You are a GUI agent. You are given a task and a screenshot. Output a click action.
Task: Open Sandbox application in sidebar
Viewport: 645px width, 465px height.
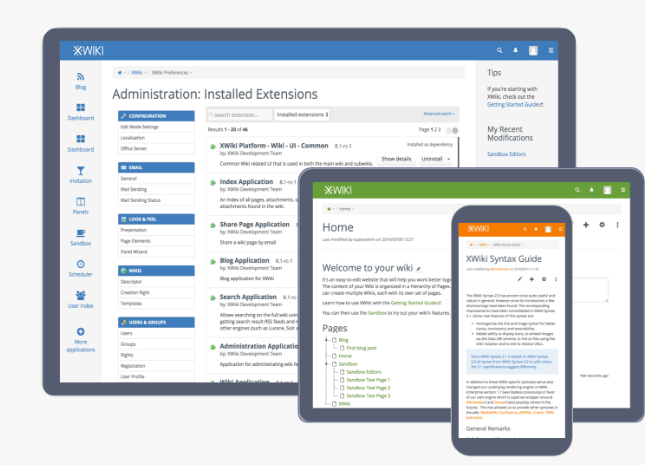(81, 237)
